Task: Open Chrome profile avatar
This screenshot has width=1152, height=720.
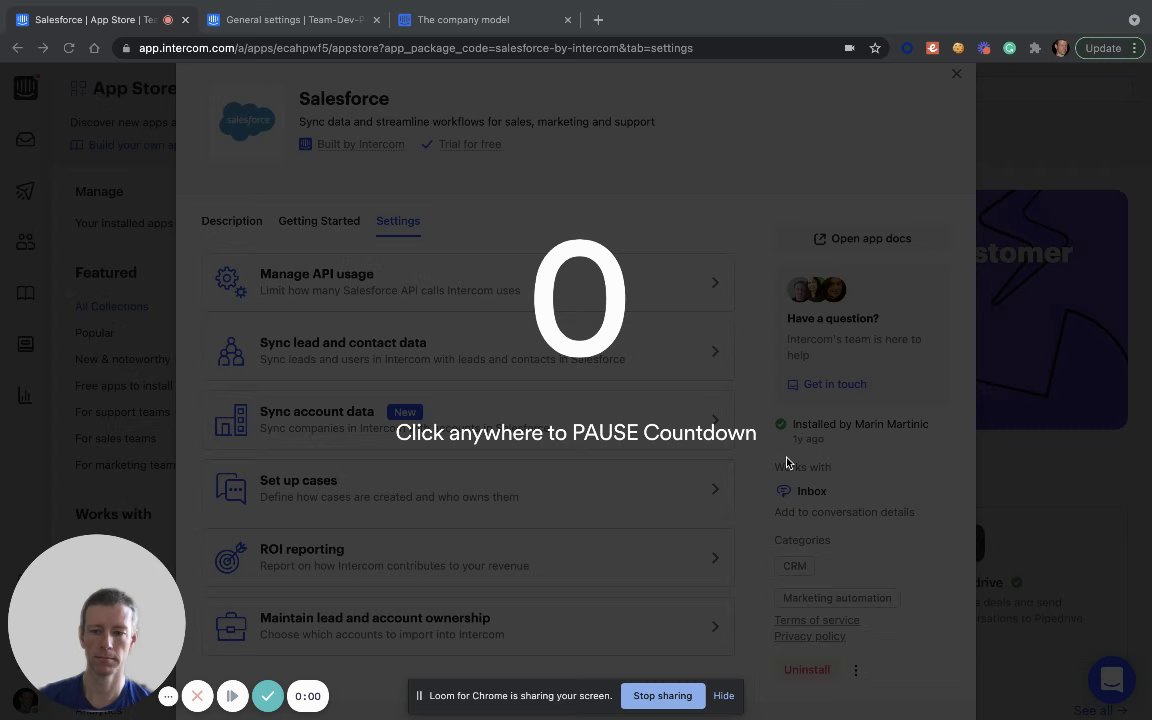Action: click(x=1059, y=48)
